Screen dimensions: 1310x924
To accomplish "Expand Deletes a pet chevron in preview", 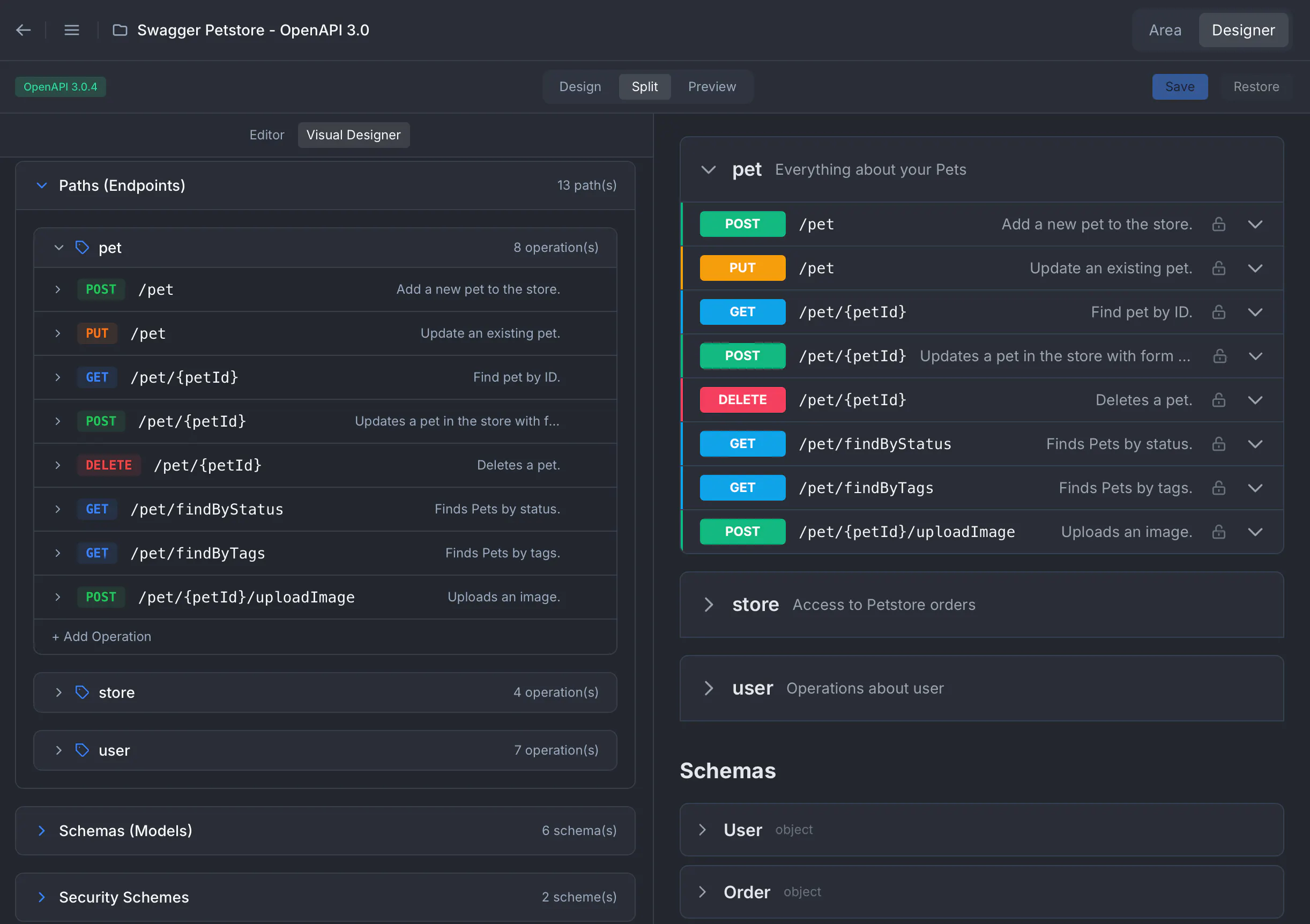I will click(x=1255, y=400).
